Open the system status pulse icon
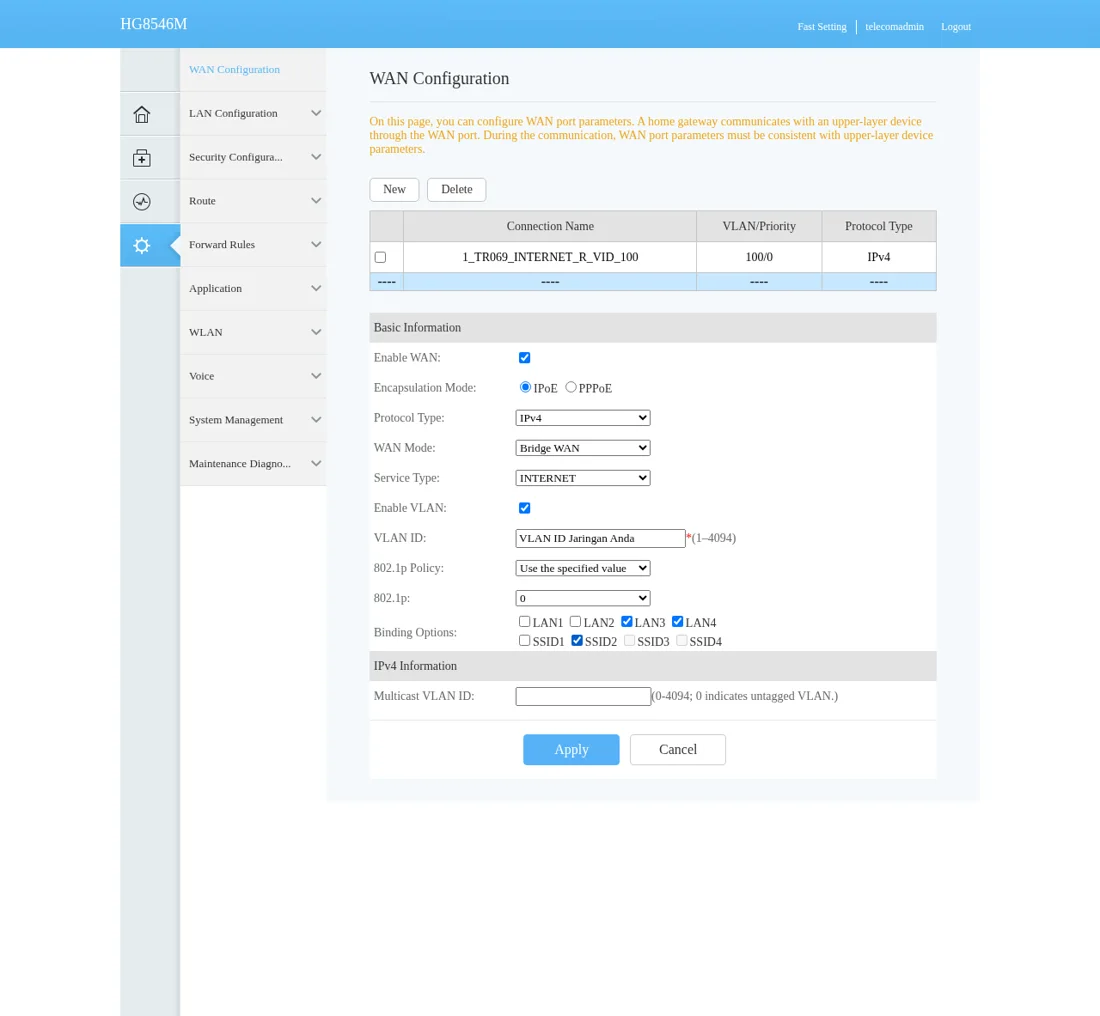 142,201
